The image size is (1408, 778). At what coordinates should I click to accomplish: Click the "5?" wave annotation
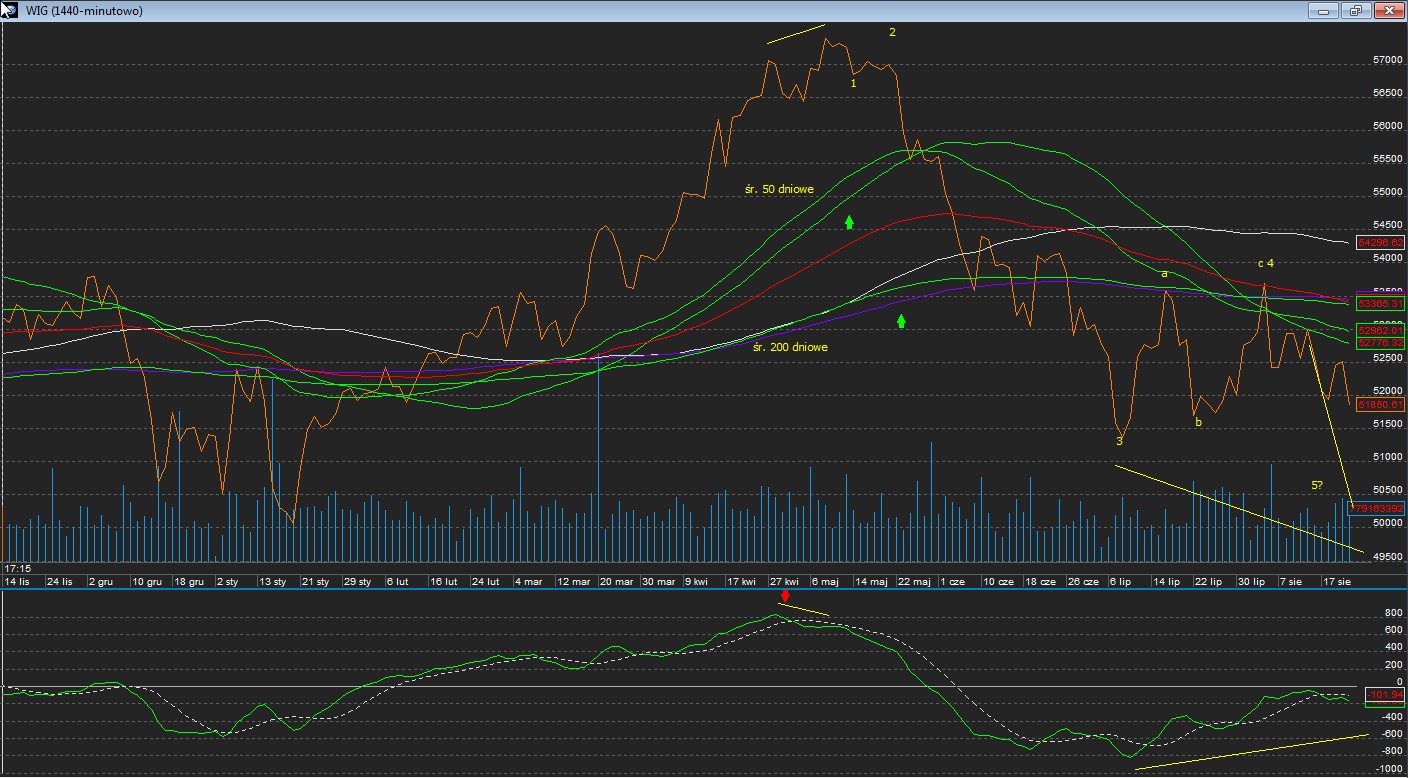1318,485
